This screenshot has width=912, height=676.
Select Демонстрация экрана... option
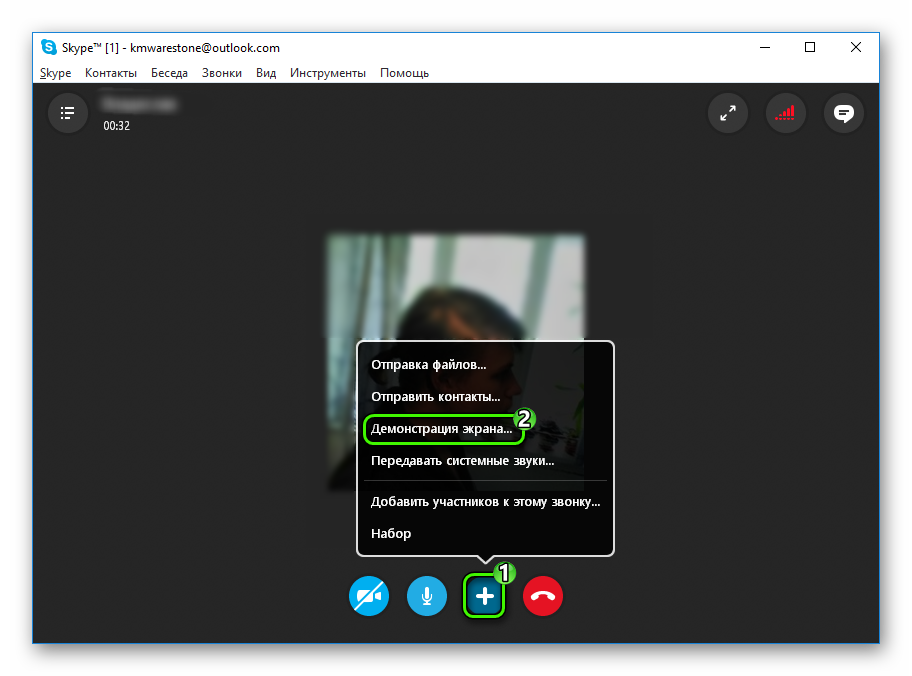click(443, 429)
